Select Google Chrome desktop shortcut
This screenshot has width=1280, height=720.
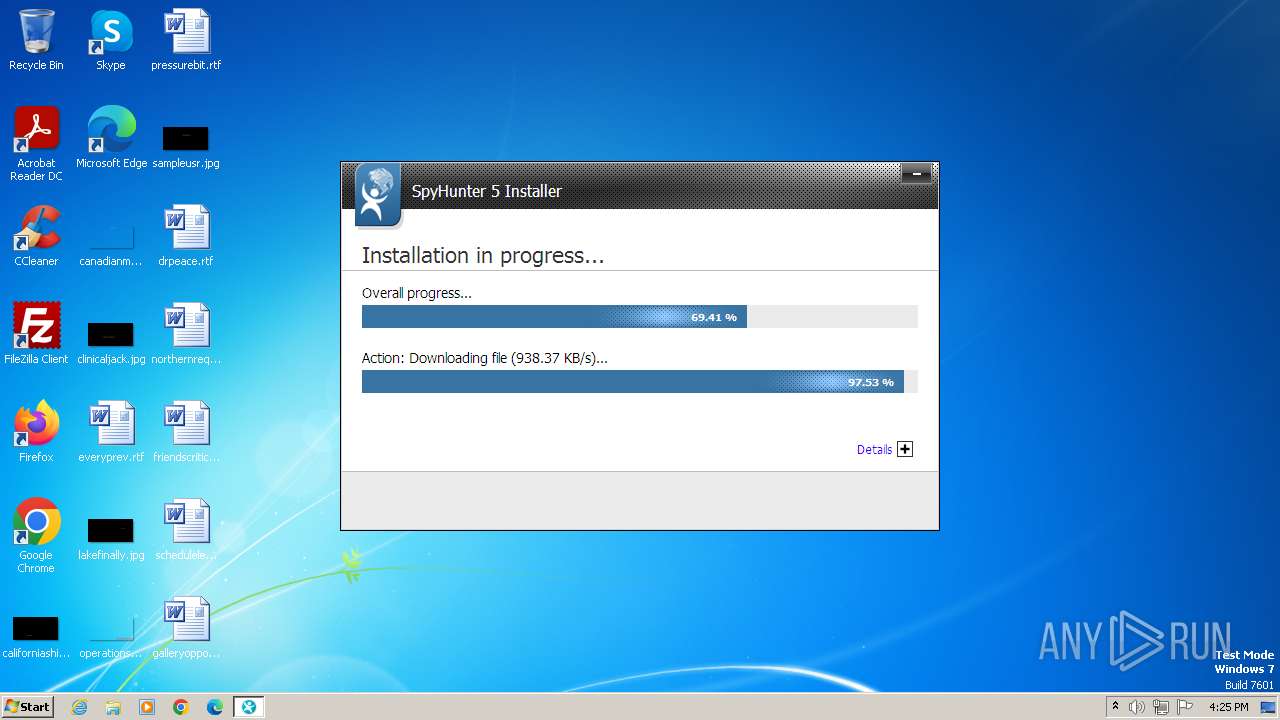36,536
